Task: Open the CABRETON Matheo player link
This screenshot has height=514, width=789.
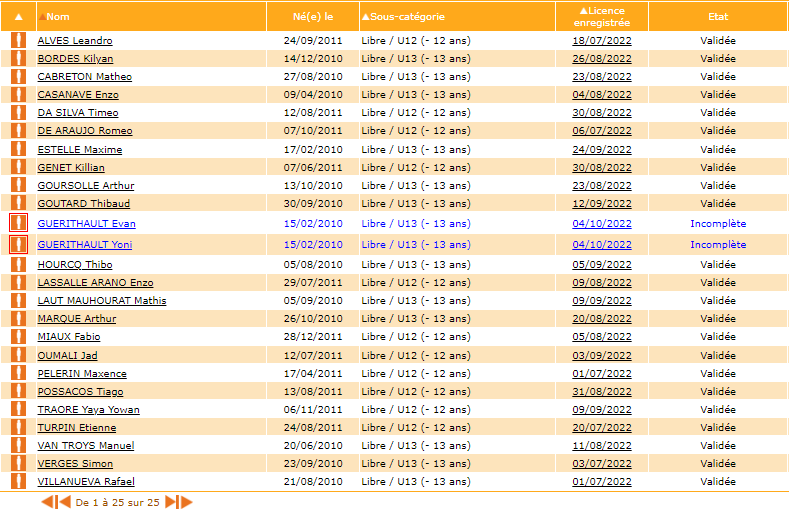Action: tap(84, 76)
